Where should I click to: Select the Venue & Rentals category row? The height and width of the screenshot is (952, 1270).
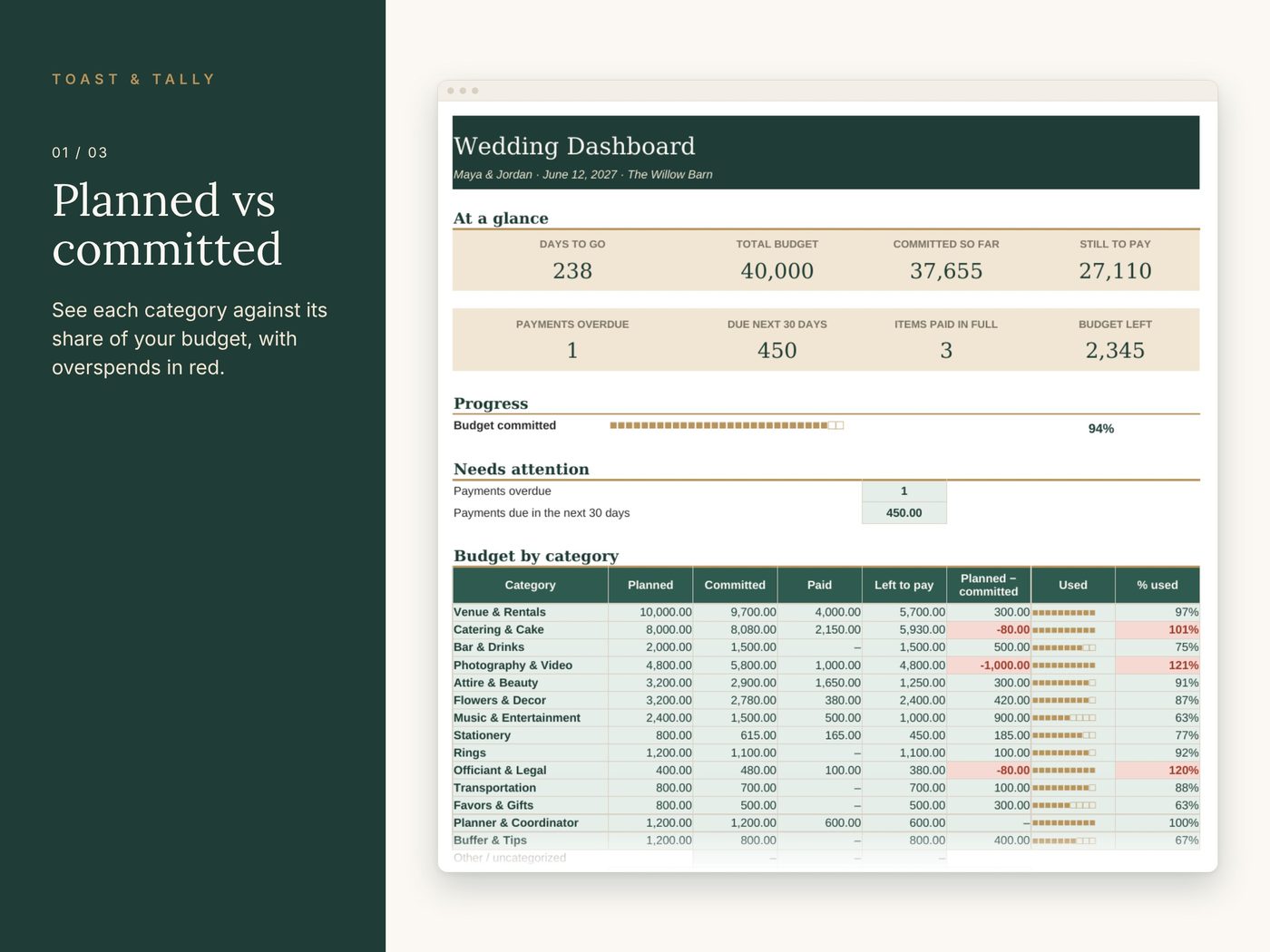(x=826, y=613)
